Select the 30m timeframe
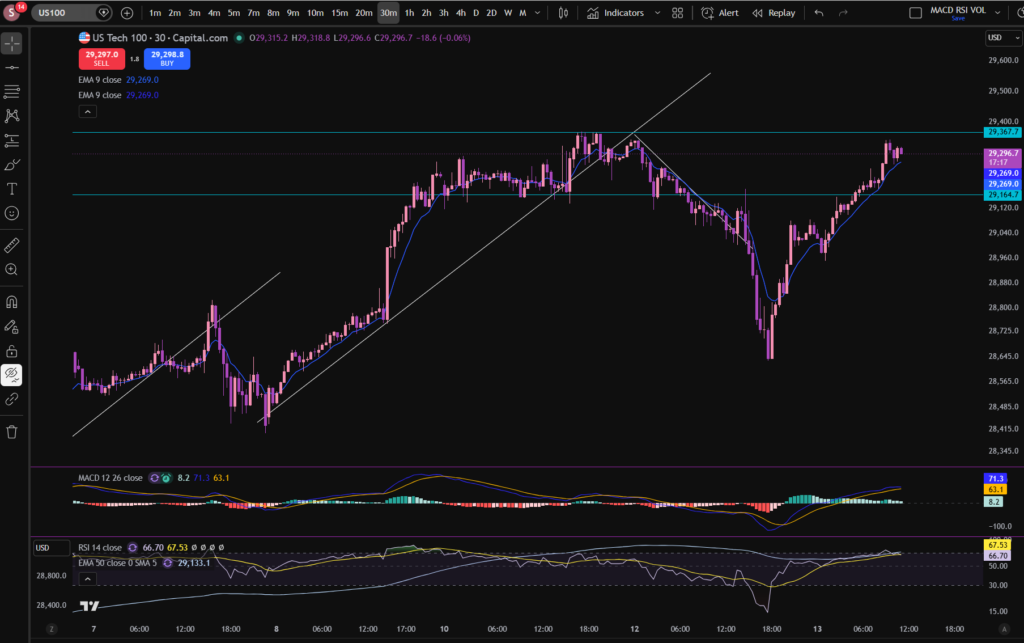The width and height of the screenshot is (1024, 643). pos(389,12)
